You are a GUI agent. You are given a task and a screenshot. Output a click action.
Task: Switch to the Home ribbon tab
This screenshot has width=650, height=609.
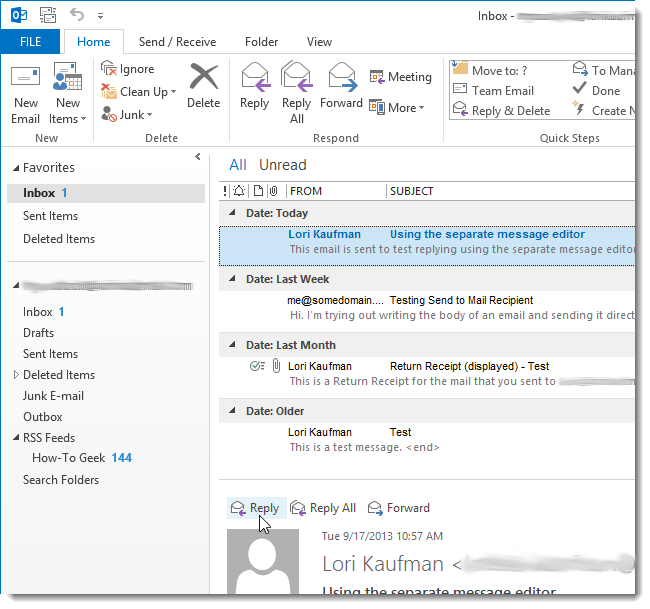point(94,42)
